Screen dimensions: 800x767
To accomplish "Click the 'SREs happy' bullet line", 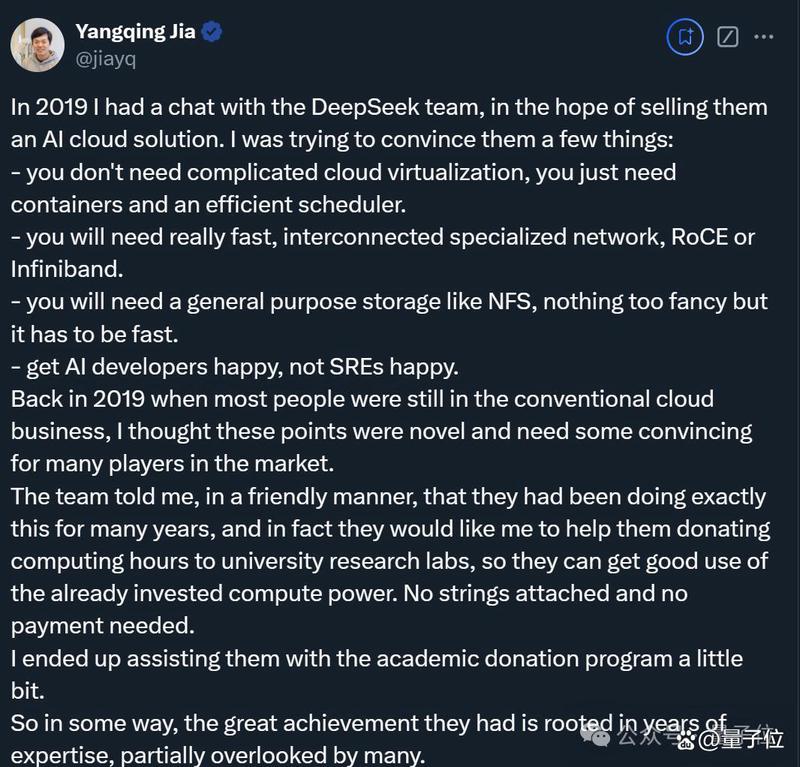I will click(x=235, y=367).
